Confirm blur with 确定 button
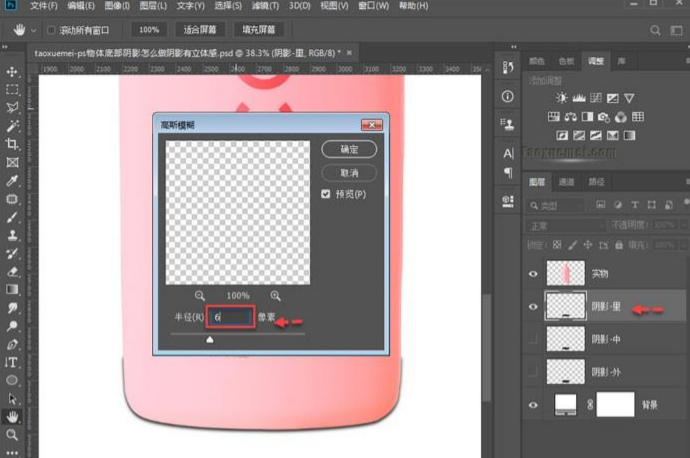The height and width of the screenshot is (458, 690). tap(349, 149)
